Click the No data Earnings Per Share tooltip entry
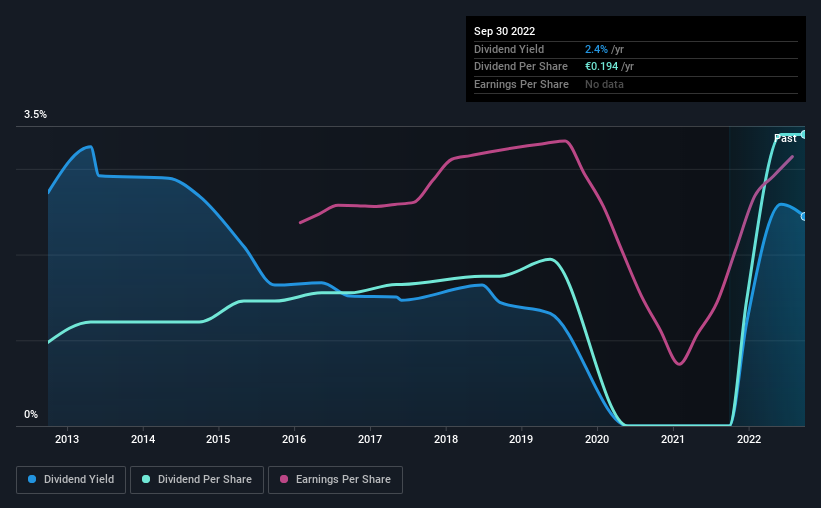Image resolution: width=821 pixels, height=508 pixels. point(604,84)
